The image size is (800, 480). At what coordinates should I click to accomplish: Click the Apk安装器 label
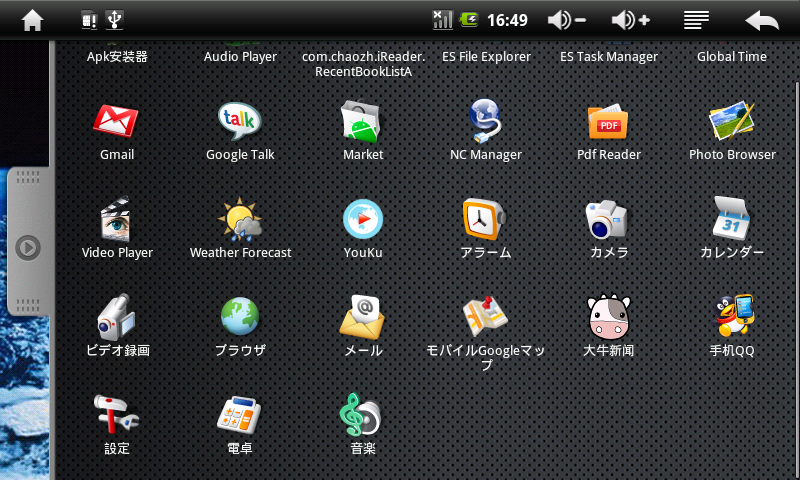117,57
